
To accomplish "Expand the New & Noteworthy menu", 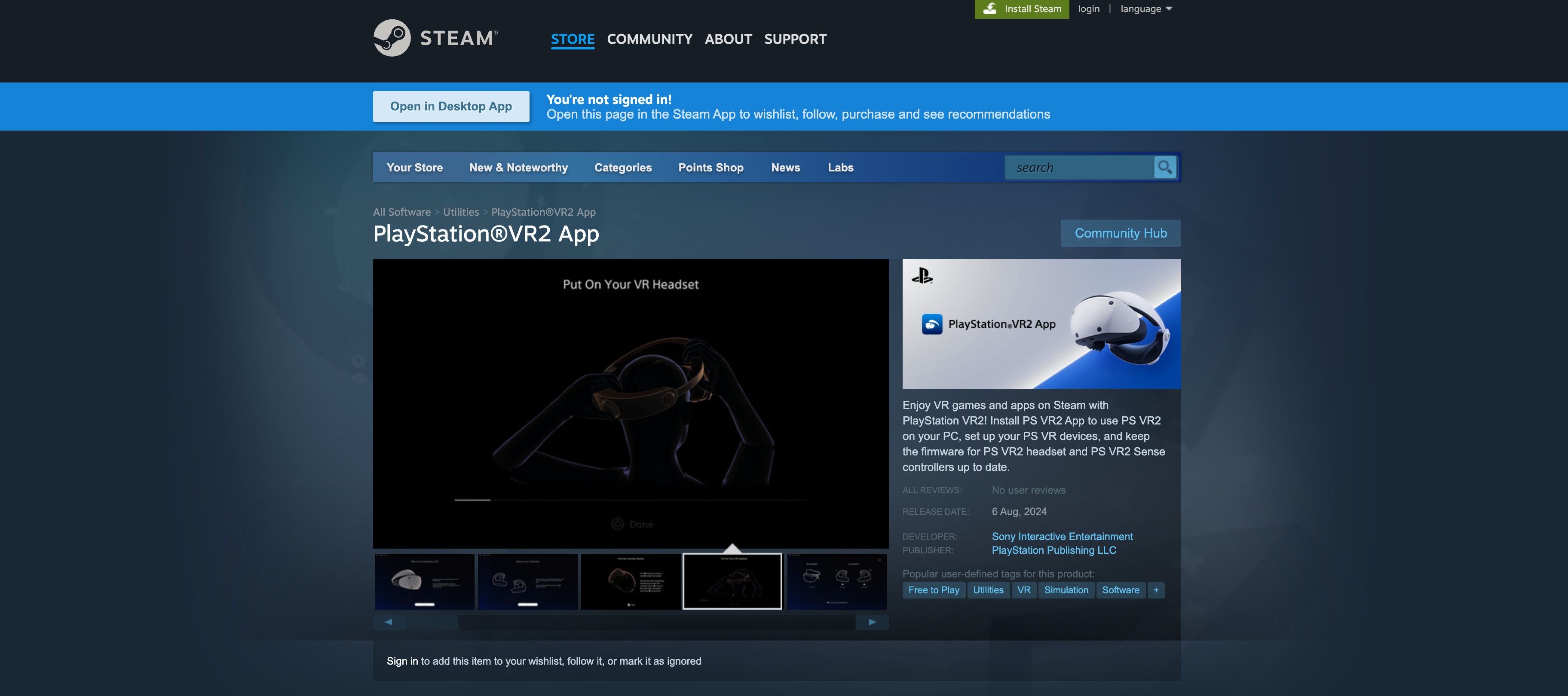I will (x=518, y=167).
